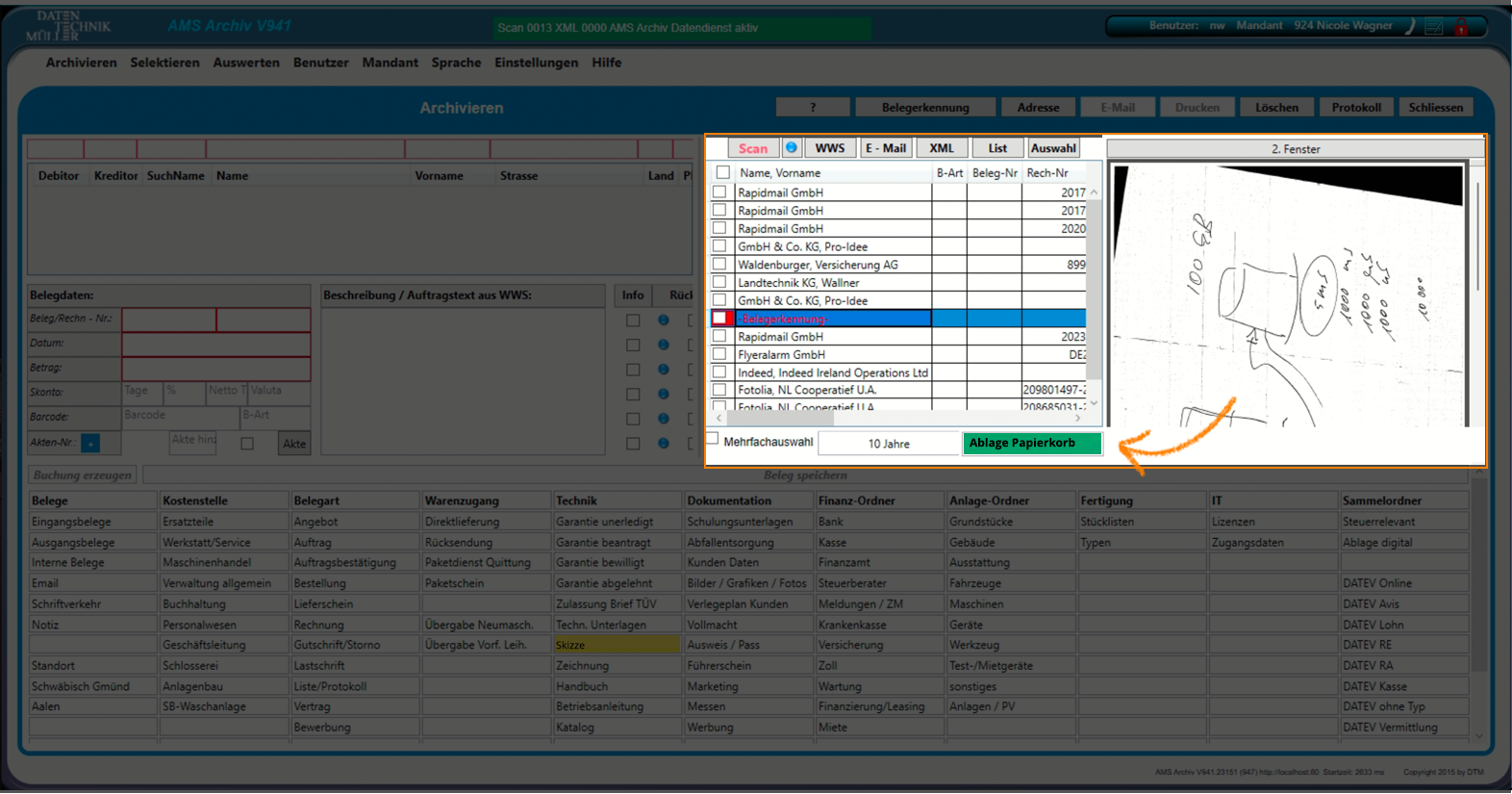
Task: Select the yellow highlighted Skizze category
Action: click(x=617, y=645)
